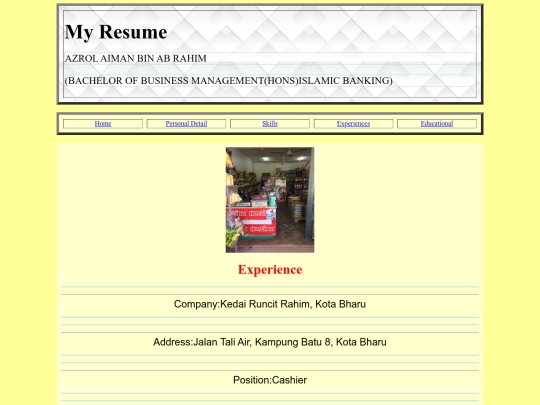Click the red Experience heading
The width and height of the screenshot is (540, 405).
click(x=270, y=270)
